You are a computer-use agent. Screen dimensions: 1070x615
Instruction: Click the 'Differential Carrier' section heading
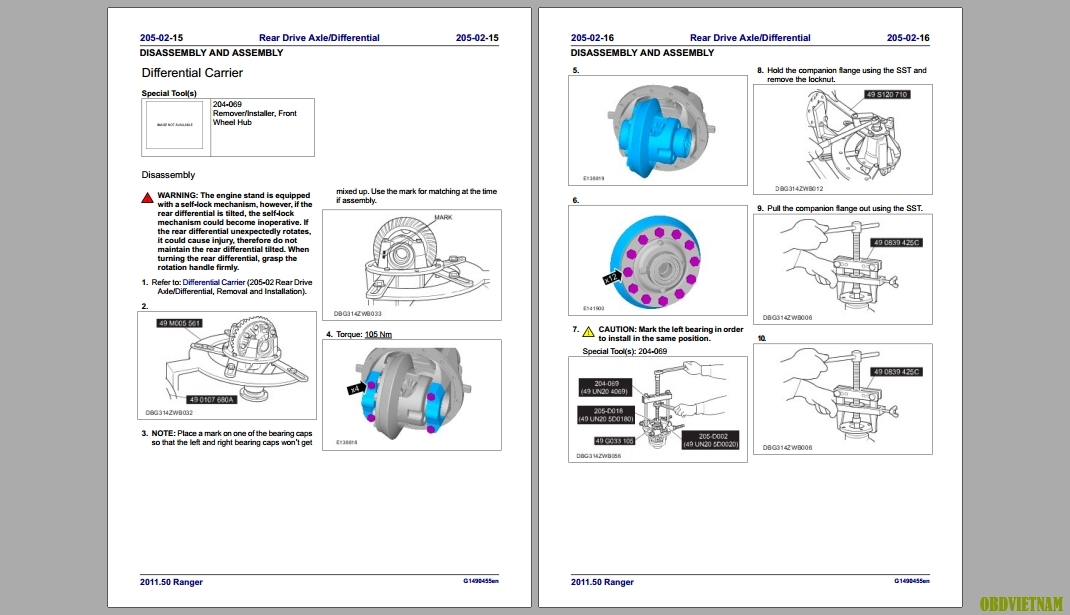192,72
